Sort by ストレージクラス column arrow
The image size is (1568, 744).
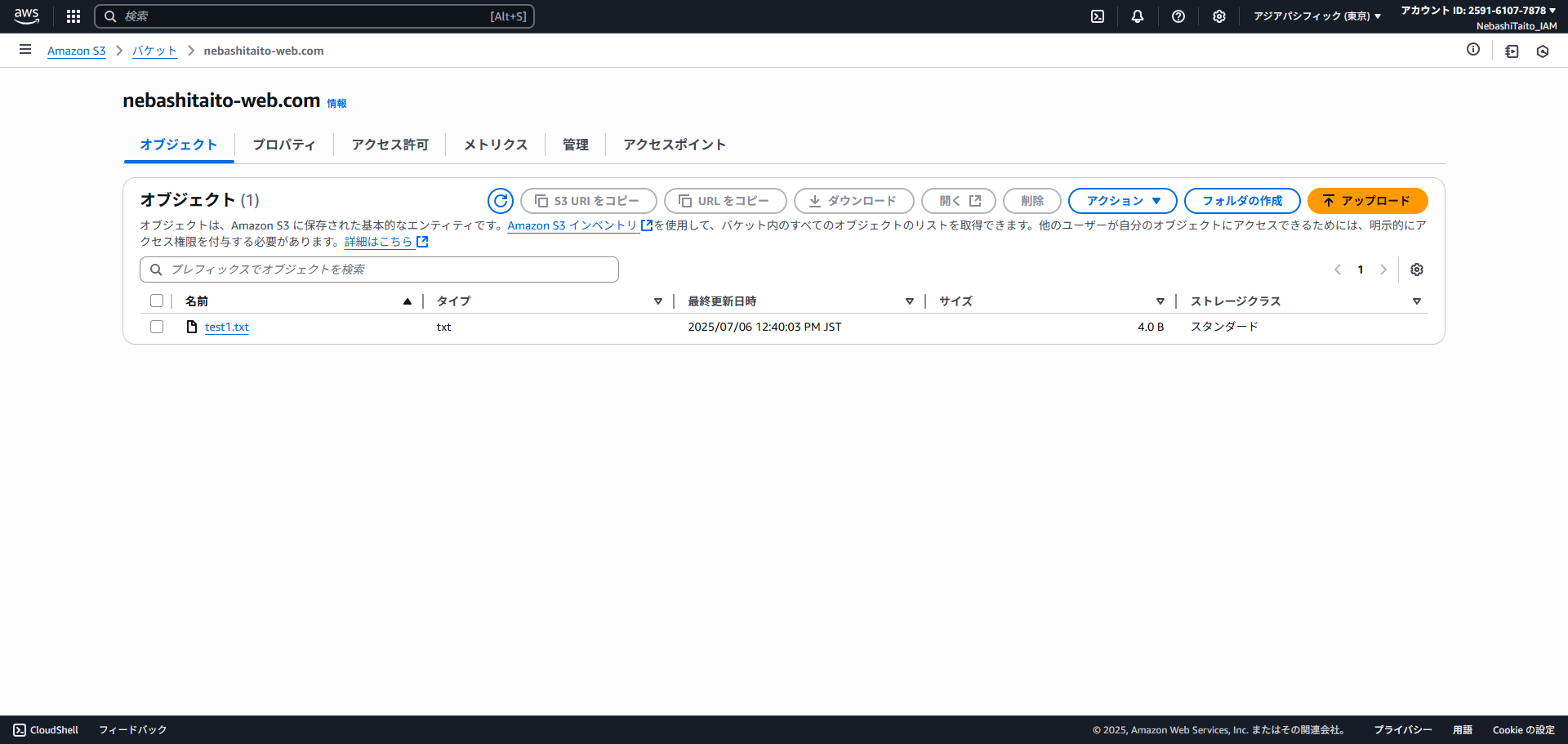pos(1417,301)
